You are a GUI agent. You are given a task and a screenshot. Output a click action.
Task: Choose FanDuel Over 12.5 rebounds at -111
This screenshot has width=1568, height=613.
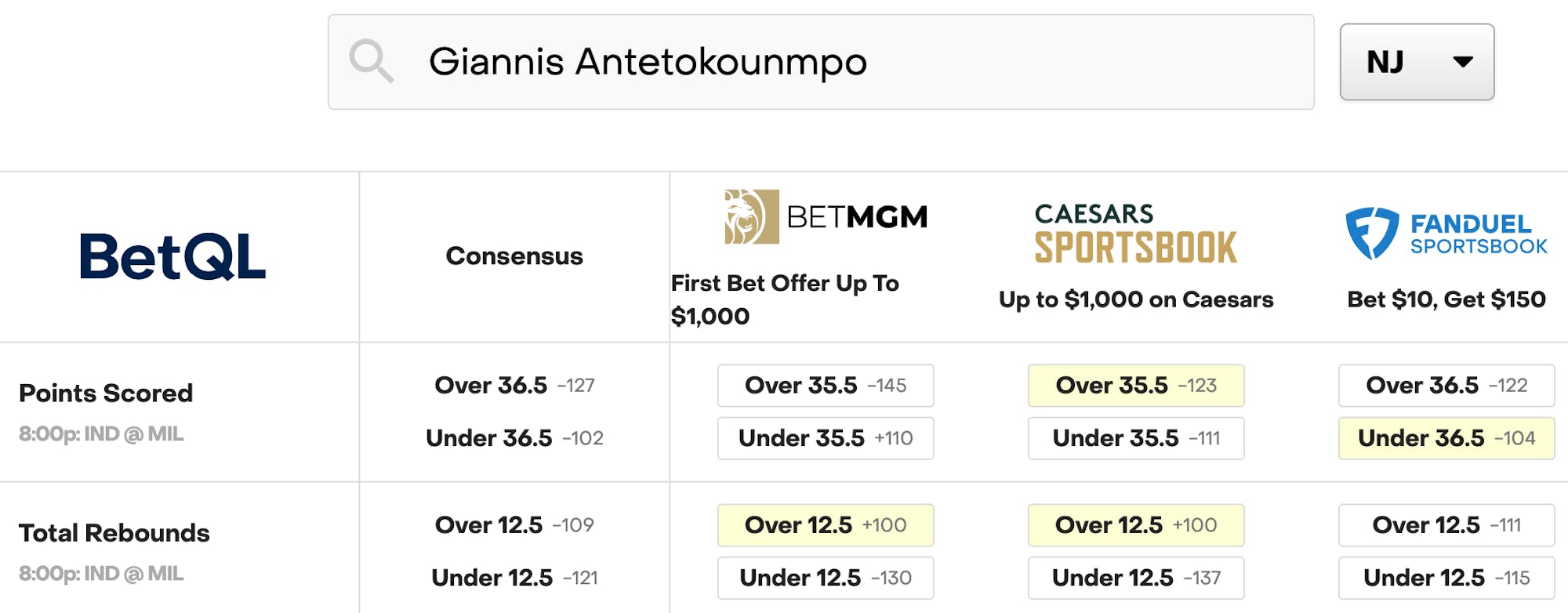click(1446, 525)
